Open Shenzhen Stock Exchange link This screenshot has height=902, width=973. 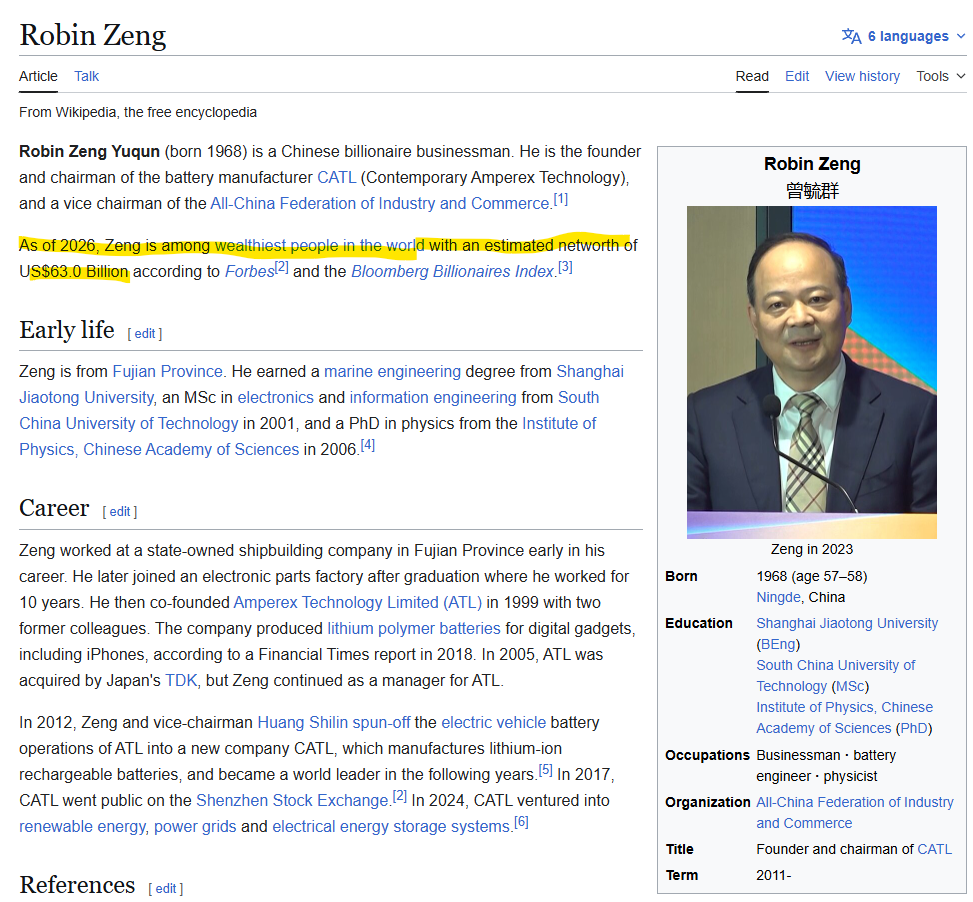(x=292, y=802)
